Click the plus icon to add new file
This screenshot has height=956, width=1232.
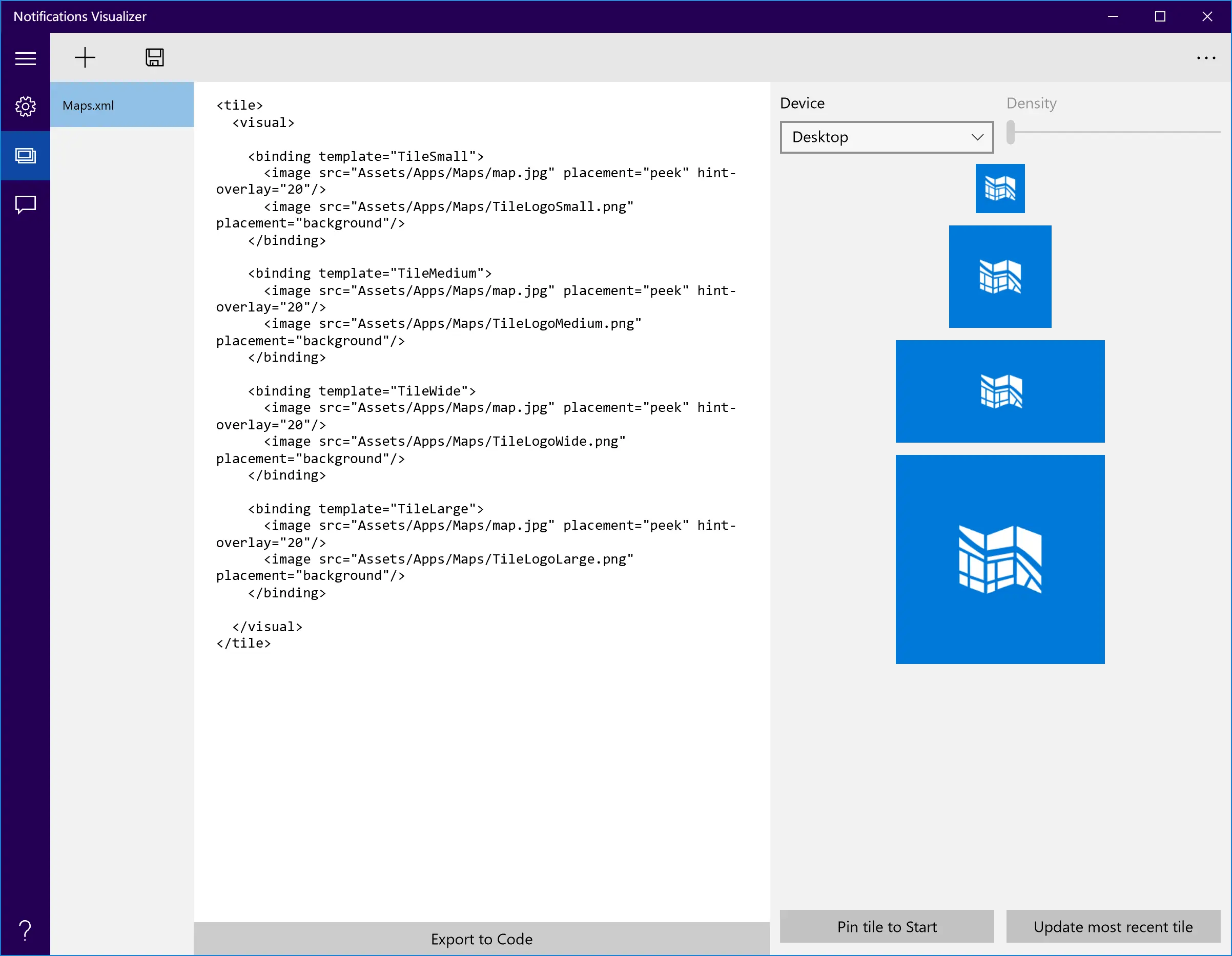[85, 57]
